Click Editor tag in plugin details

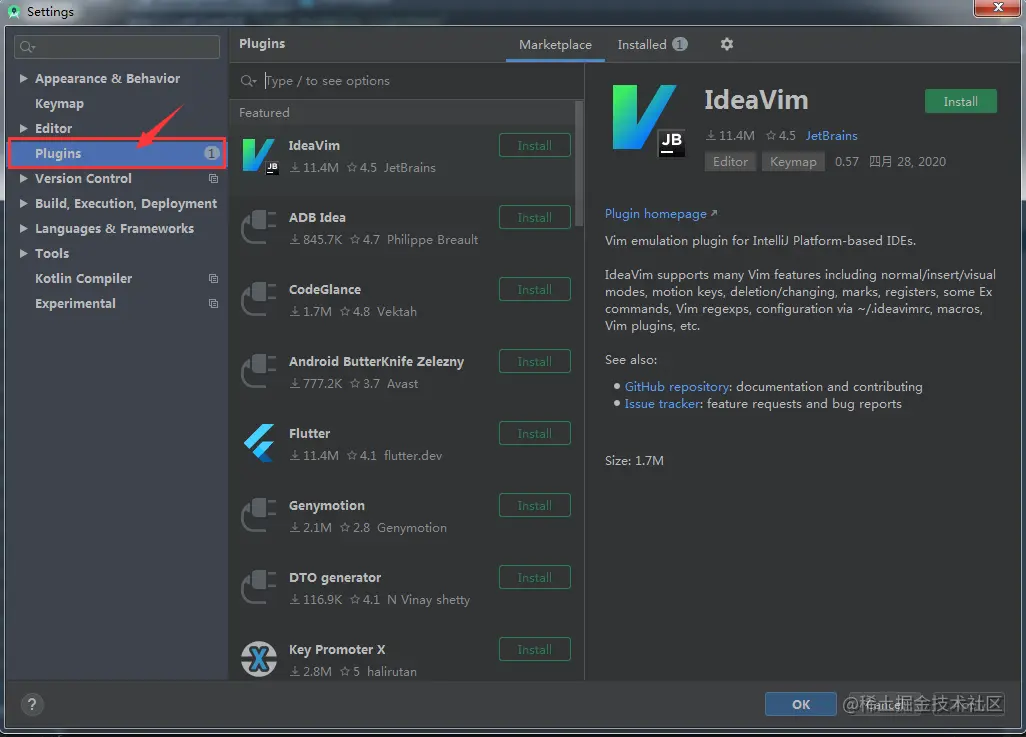click(730, 162)
